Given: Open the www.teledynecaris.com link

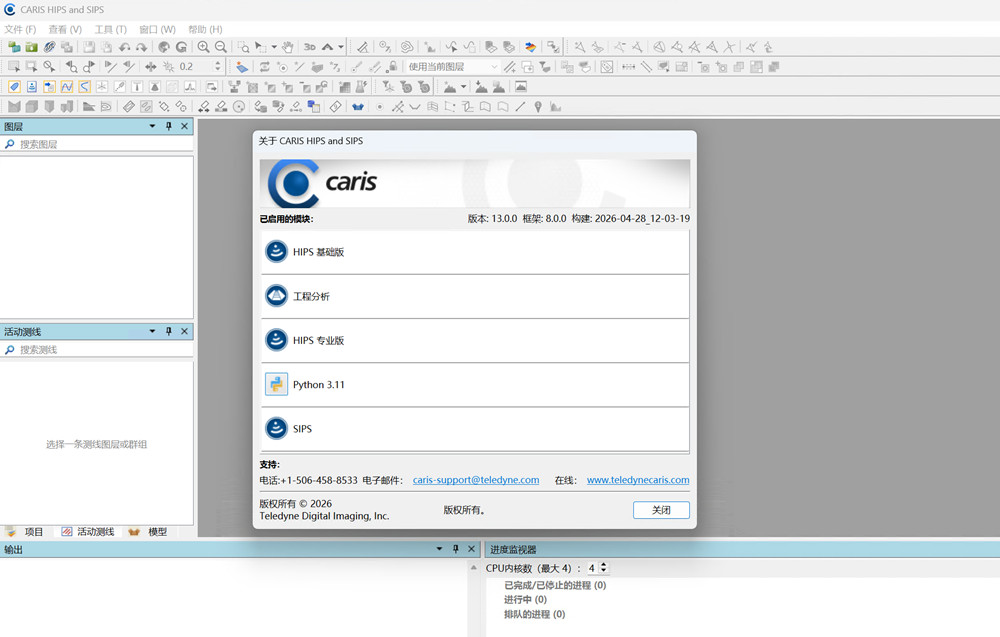Looking at the screenshot, I should (x=638, y=480).
